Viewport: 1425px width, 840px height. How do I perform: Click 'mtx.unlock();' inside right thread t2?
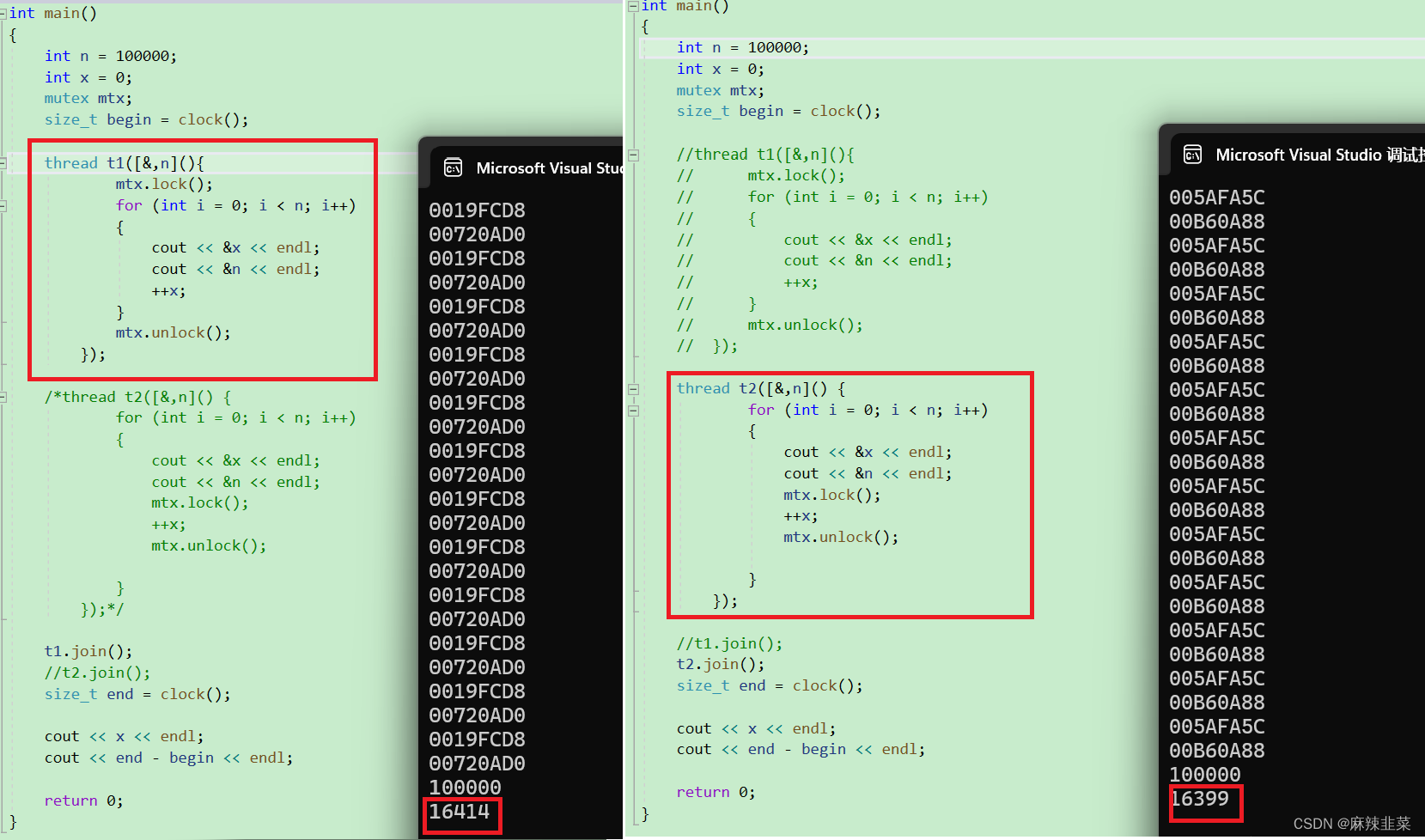841,537
